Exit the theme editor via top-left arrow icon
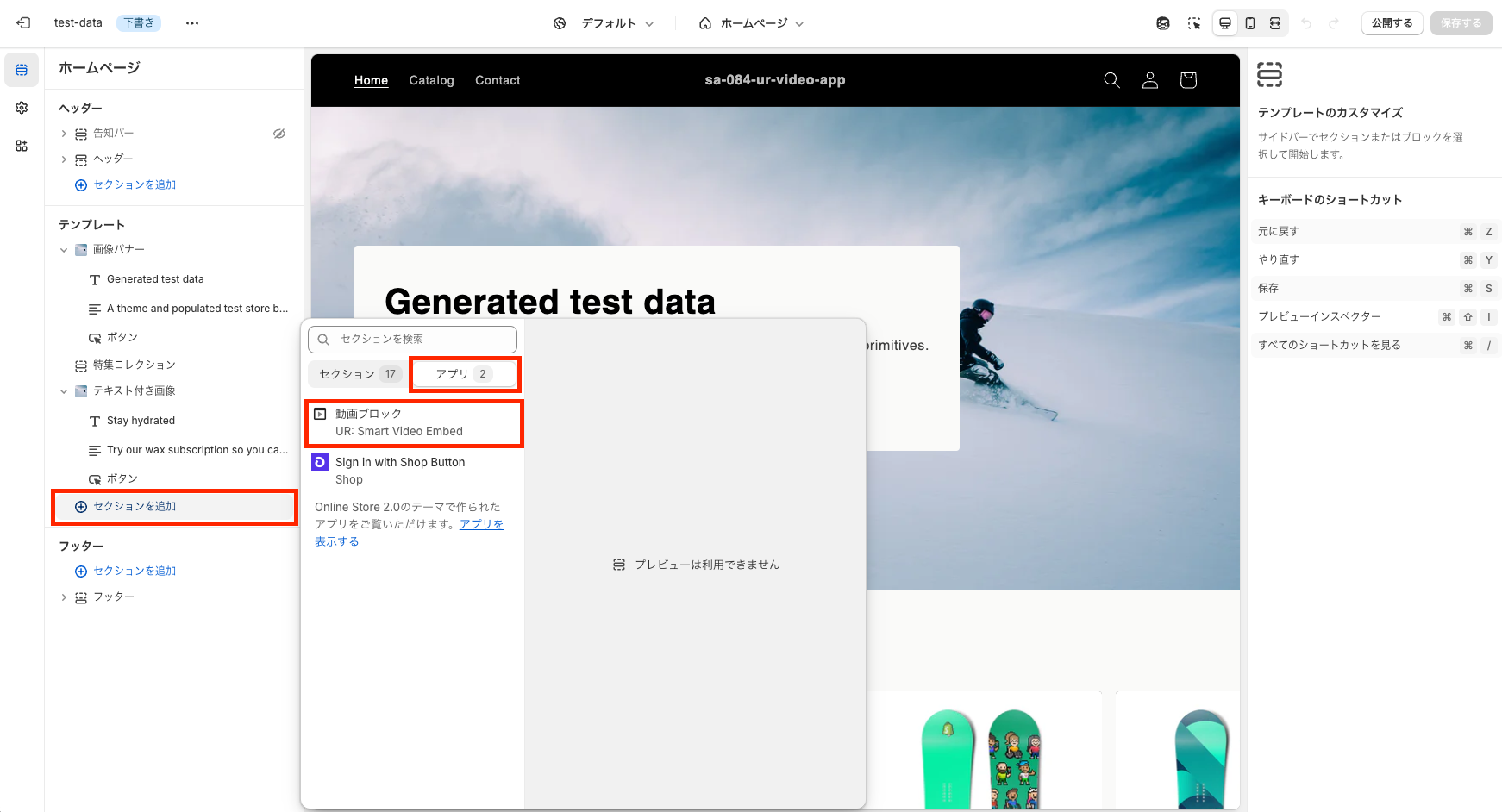This screenshot has height=812, width=1502. click(23, 23)
